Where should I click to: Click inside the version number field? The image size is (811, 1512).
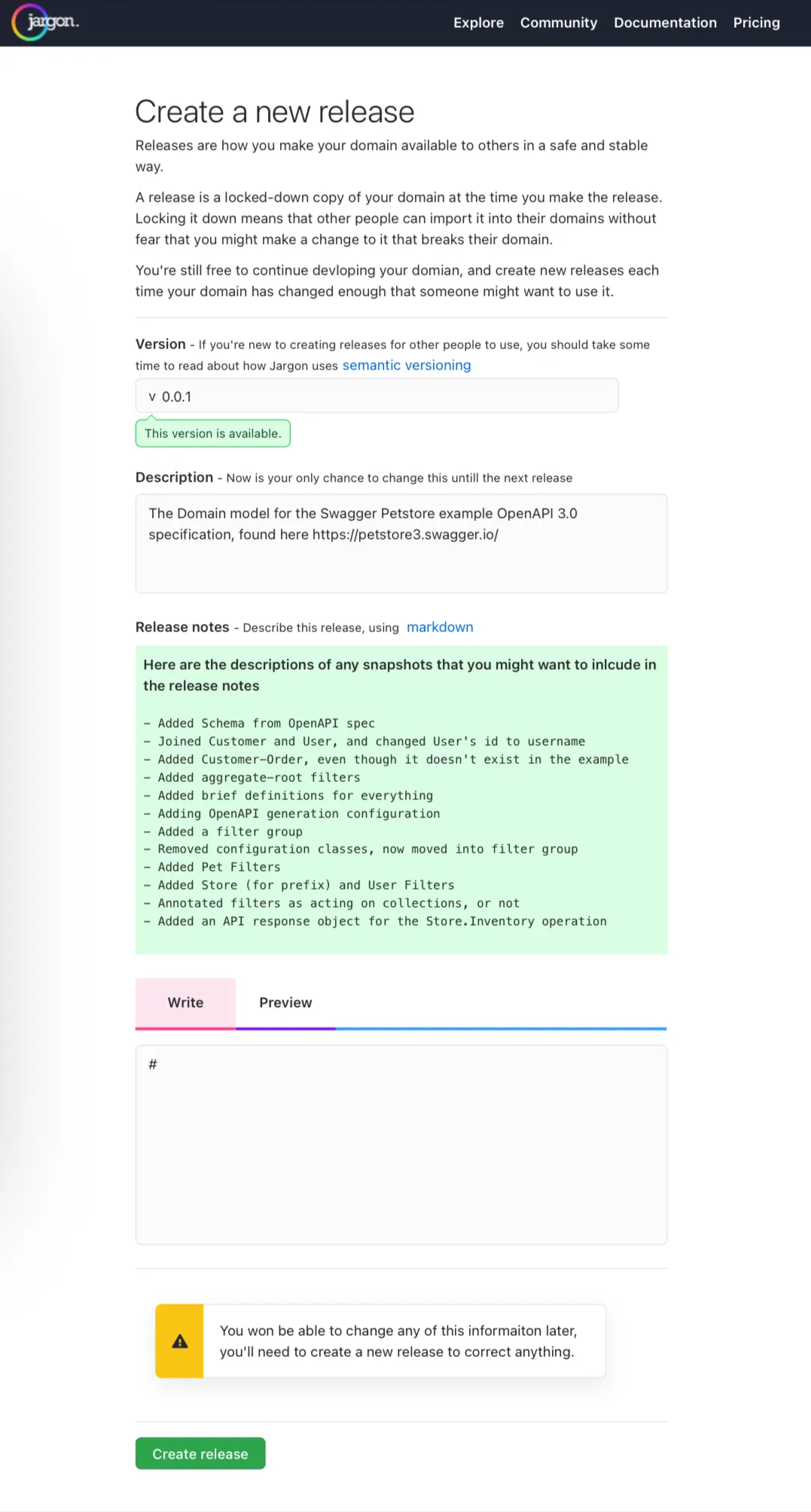point(377,395)
